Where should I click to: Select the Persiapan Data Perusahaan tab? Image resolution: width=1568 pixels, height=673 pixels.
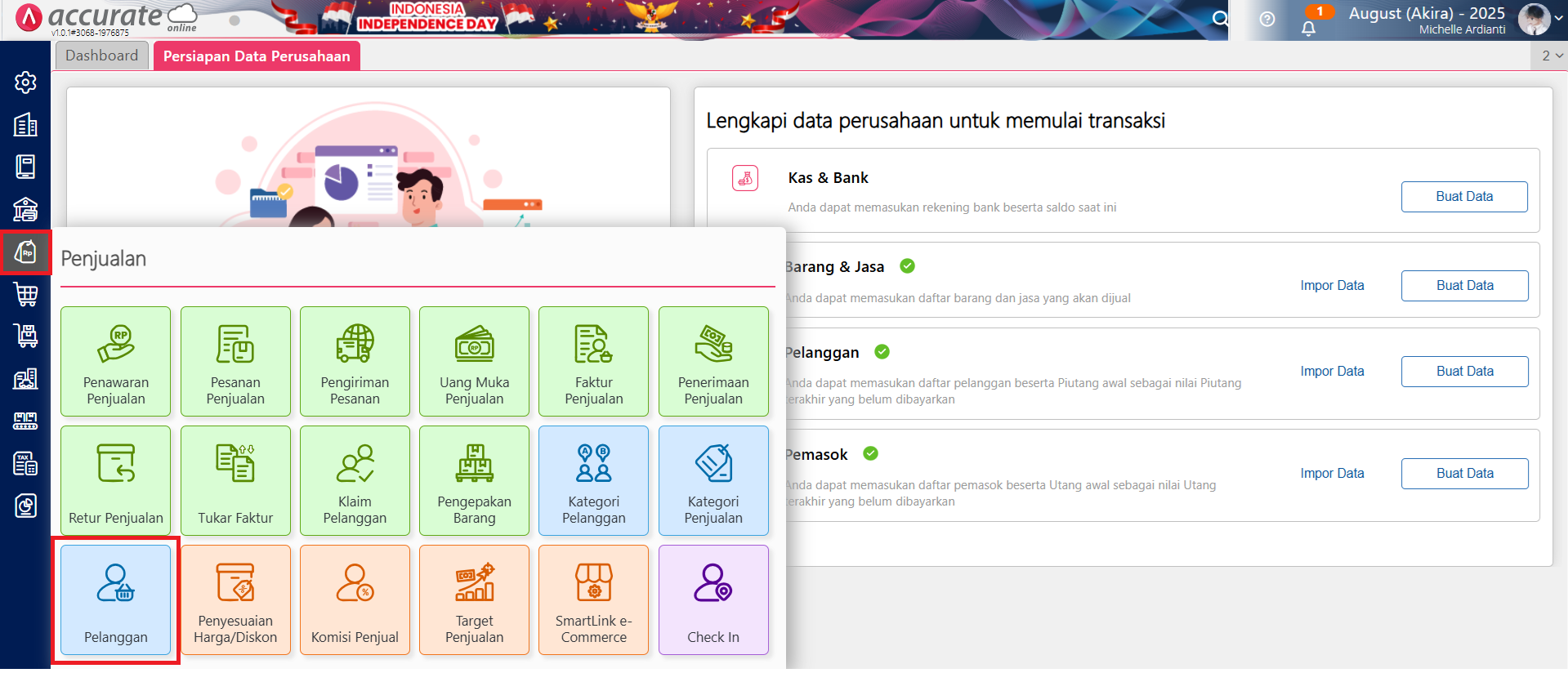257,56
